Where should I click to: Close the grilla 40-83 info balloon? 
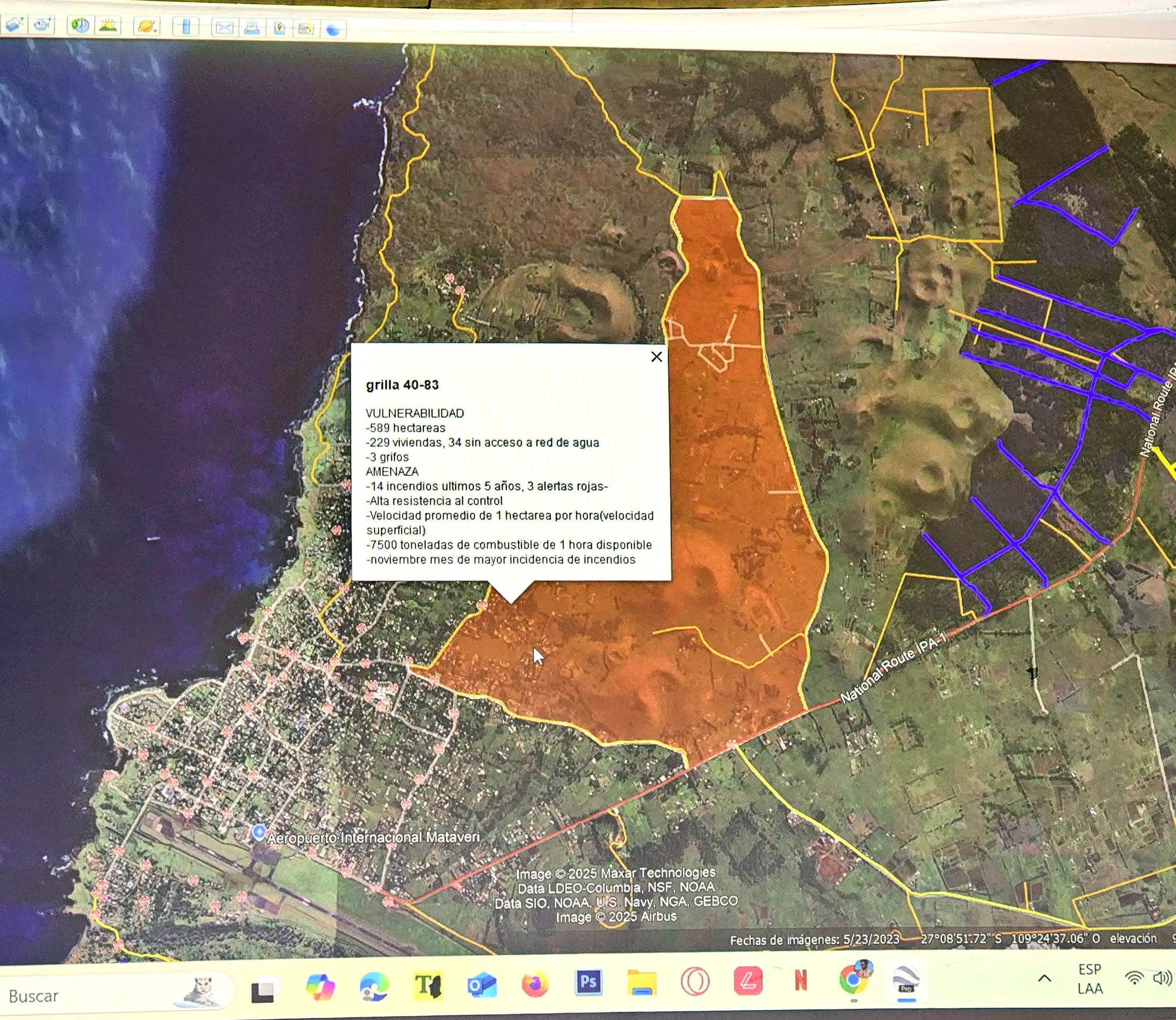point(657,357)
